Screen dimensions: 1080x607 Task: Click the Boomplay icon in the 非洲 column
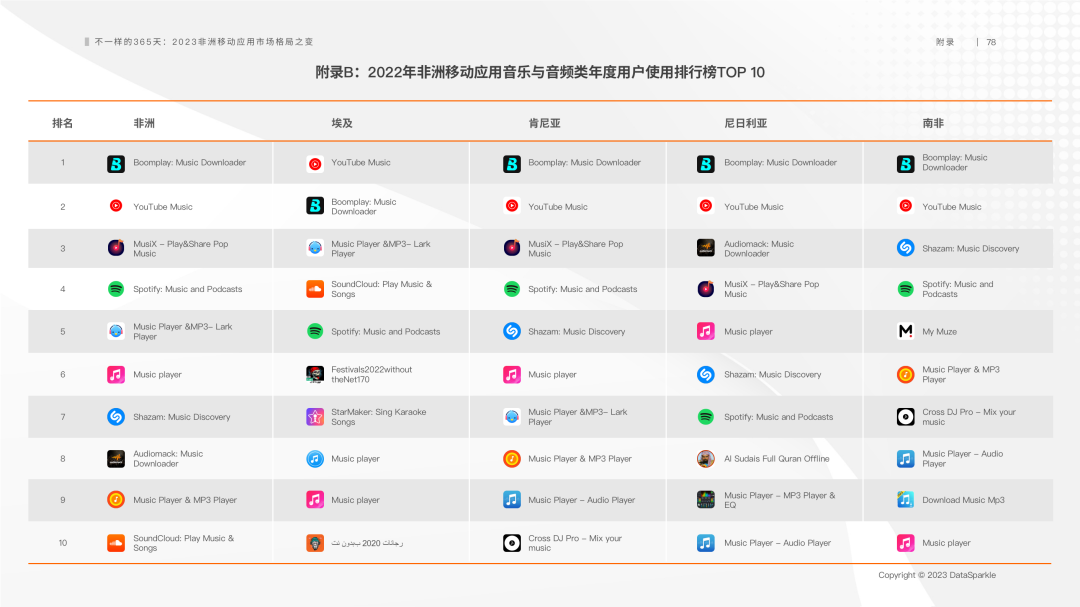(x=116, y=163)
